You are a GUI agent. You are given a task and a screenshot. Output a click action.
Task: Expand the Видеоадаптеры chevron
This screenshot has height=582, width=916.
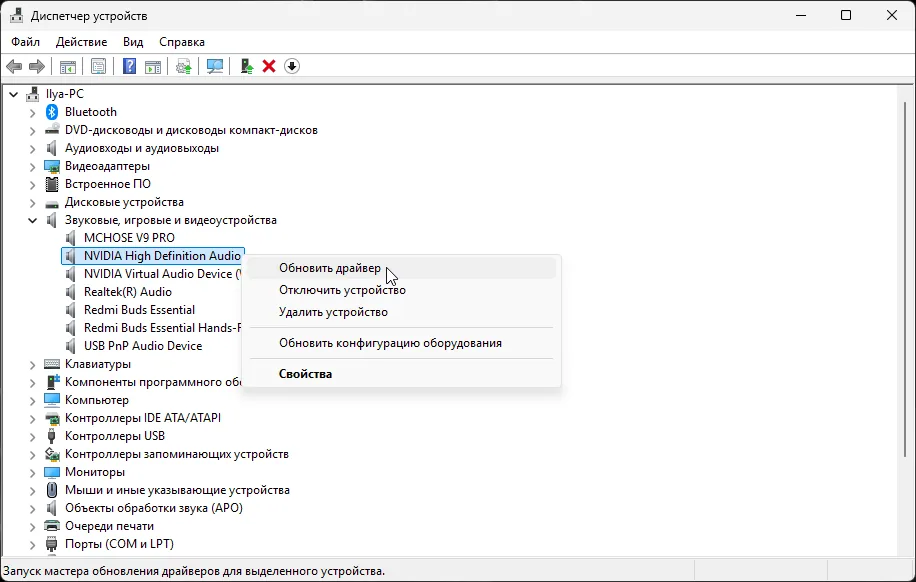coord(33,167)
